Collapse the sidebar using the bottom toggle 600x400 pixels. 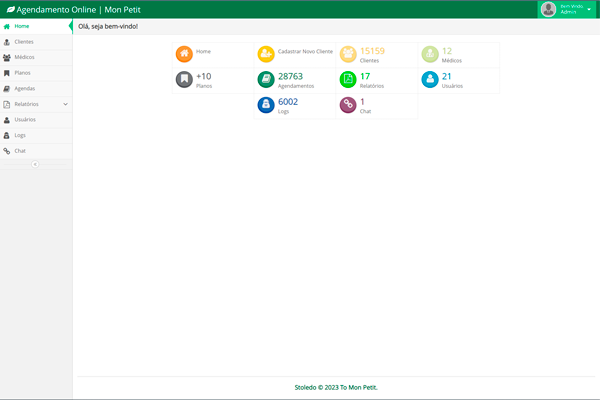pyautogui.click(x=35, y=164)
